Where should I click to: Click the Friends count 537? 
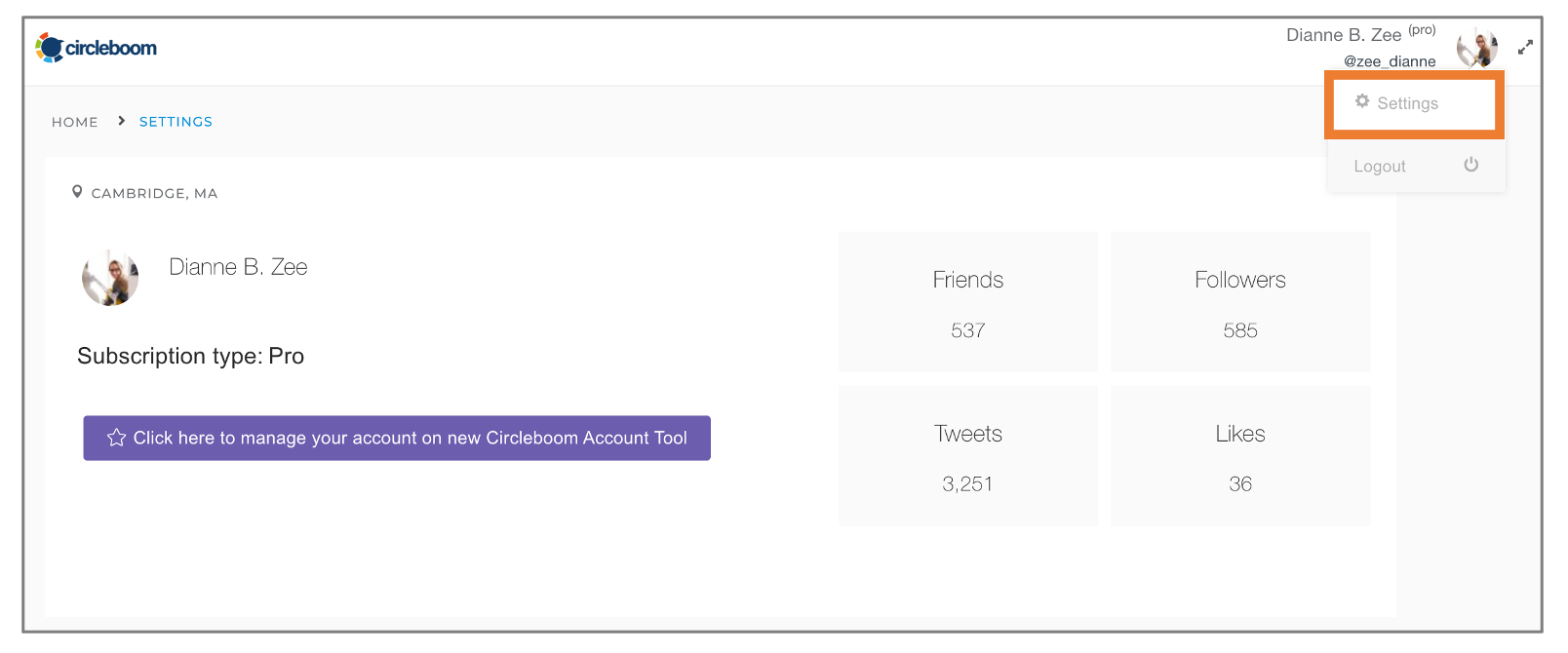[x=968, y=330]
